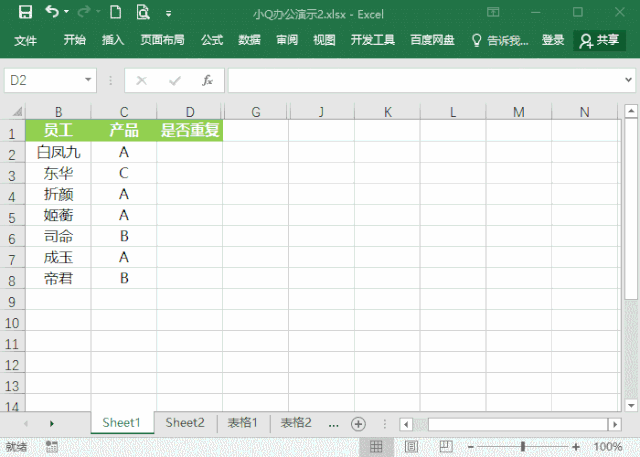Screen dimensions: 640x457
Task: Click the next sheet tab navigation arrow
Action: (52, 424)
